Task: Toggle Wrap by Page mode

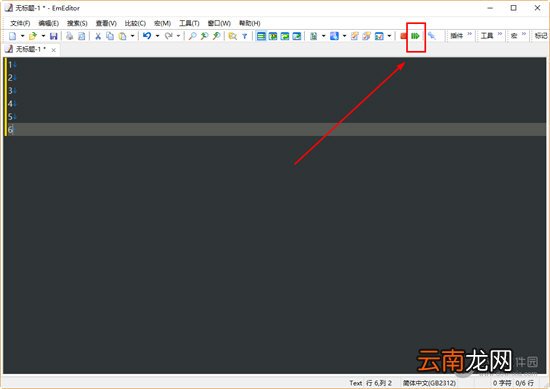Action: pos(297,36)
